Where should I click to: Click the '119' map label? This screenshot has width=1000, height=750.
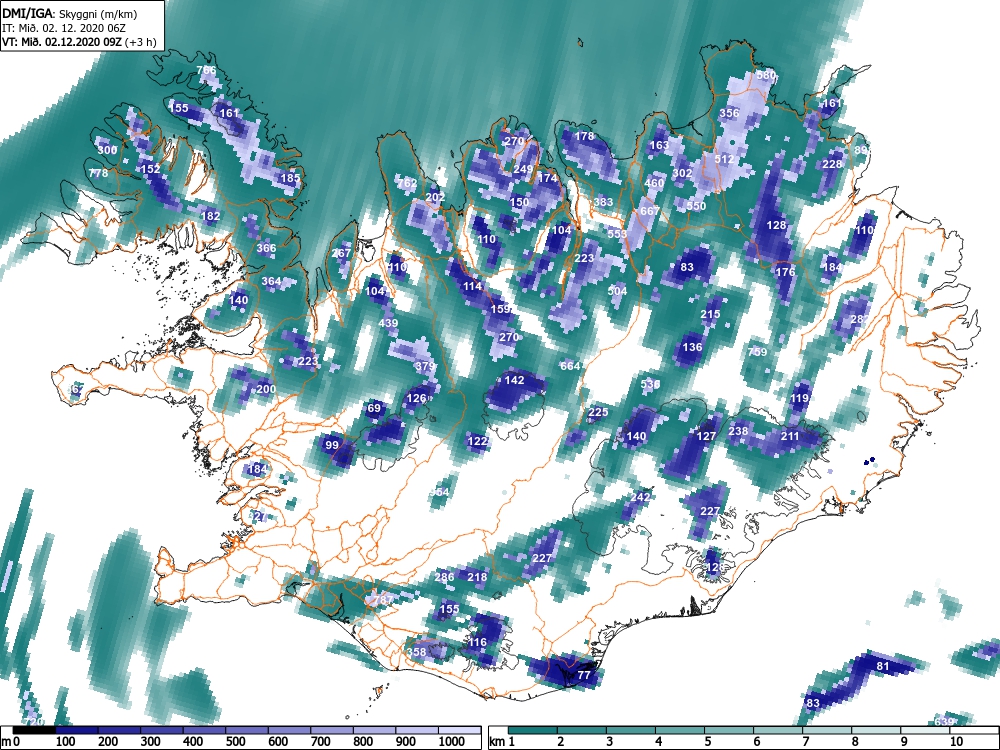click(799, 398)
